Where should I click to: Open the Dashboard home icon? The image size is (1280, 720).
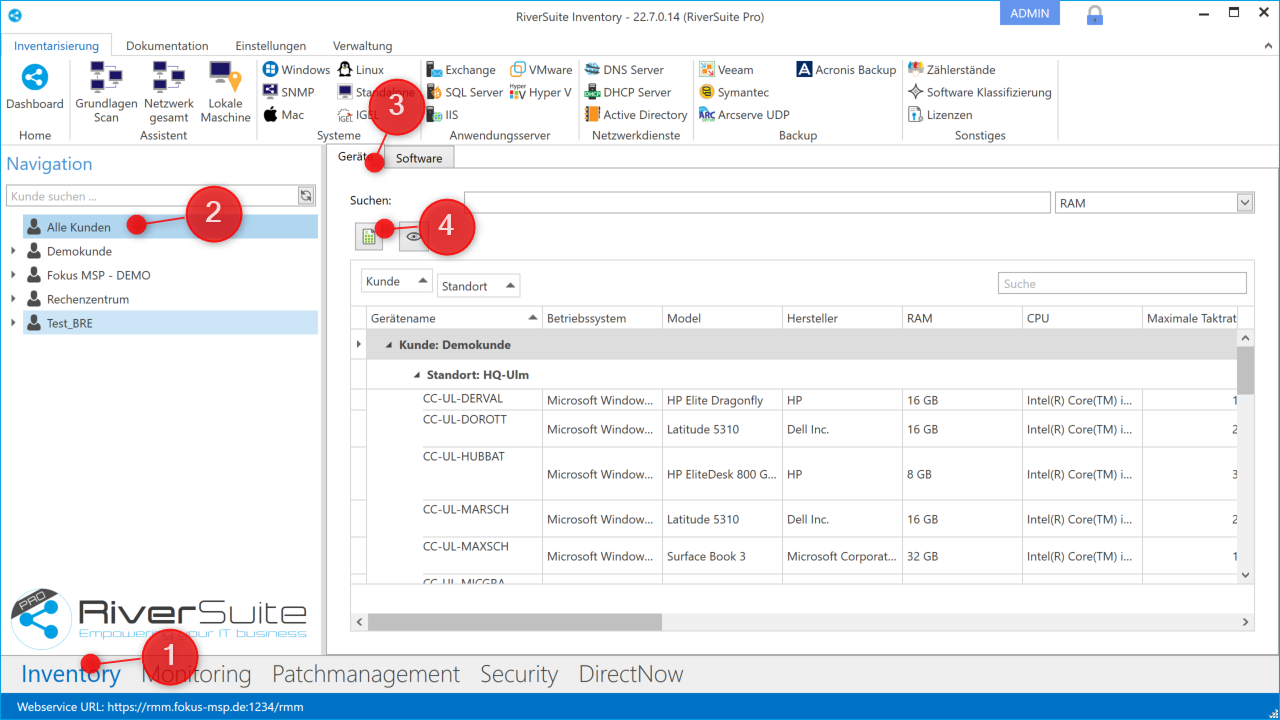click(x=35, y=88)
